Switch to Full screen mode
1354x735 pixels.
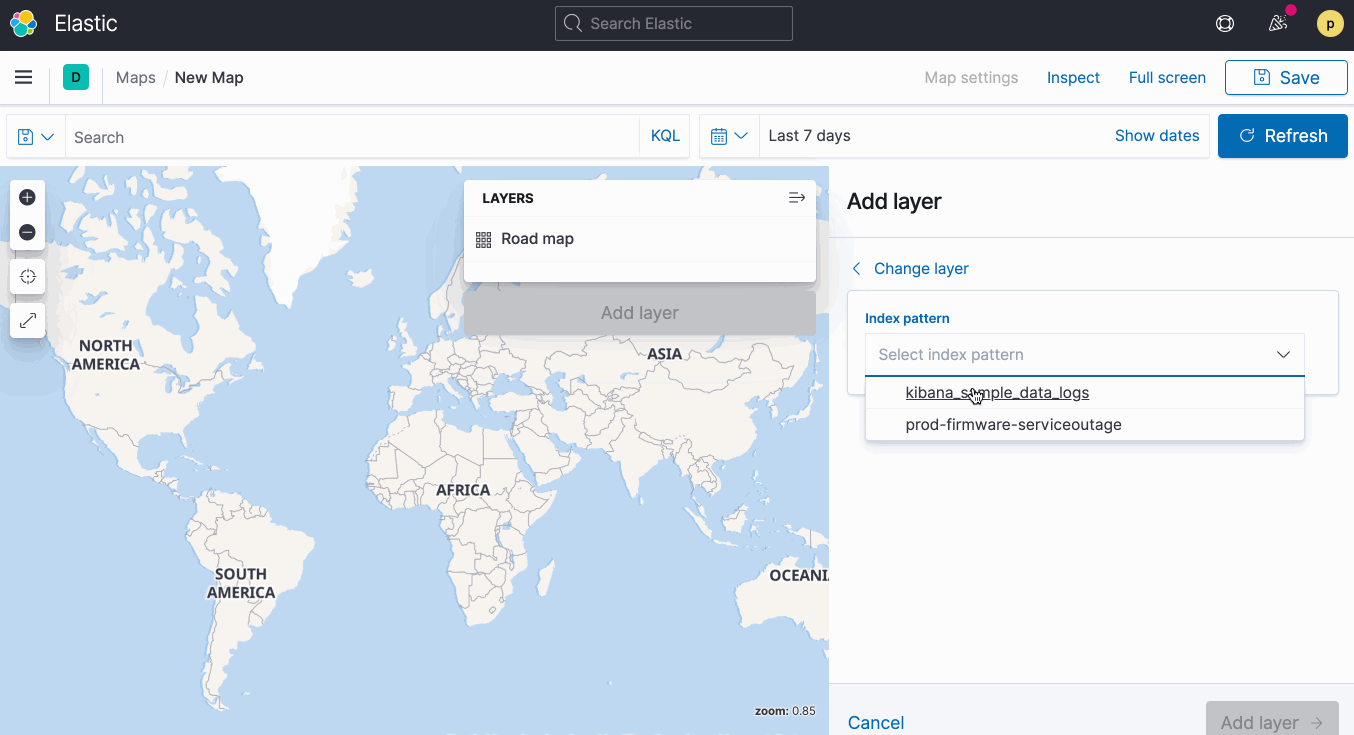click(1167, 77)
